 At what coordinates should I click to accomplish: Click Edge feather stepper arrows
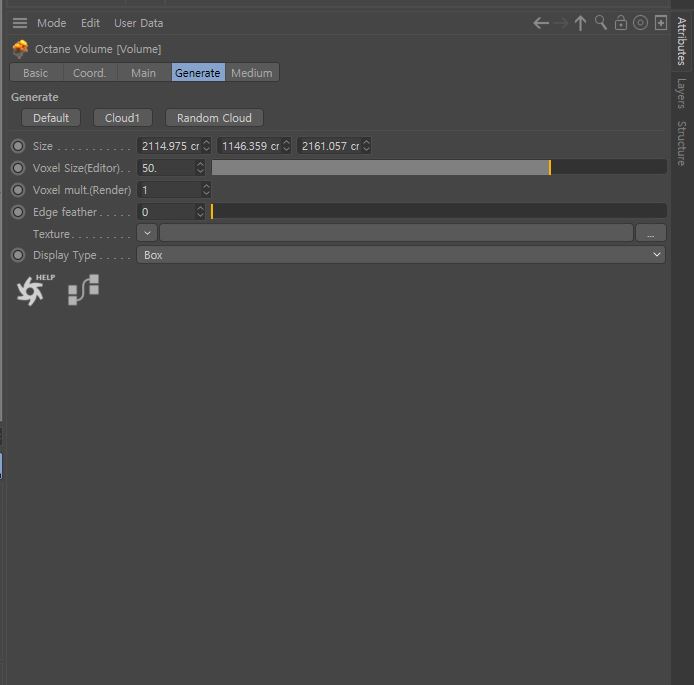(x=200, y=212)
